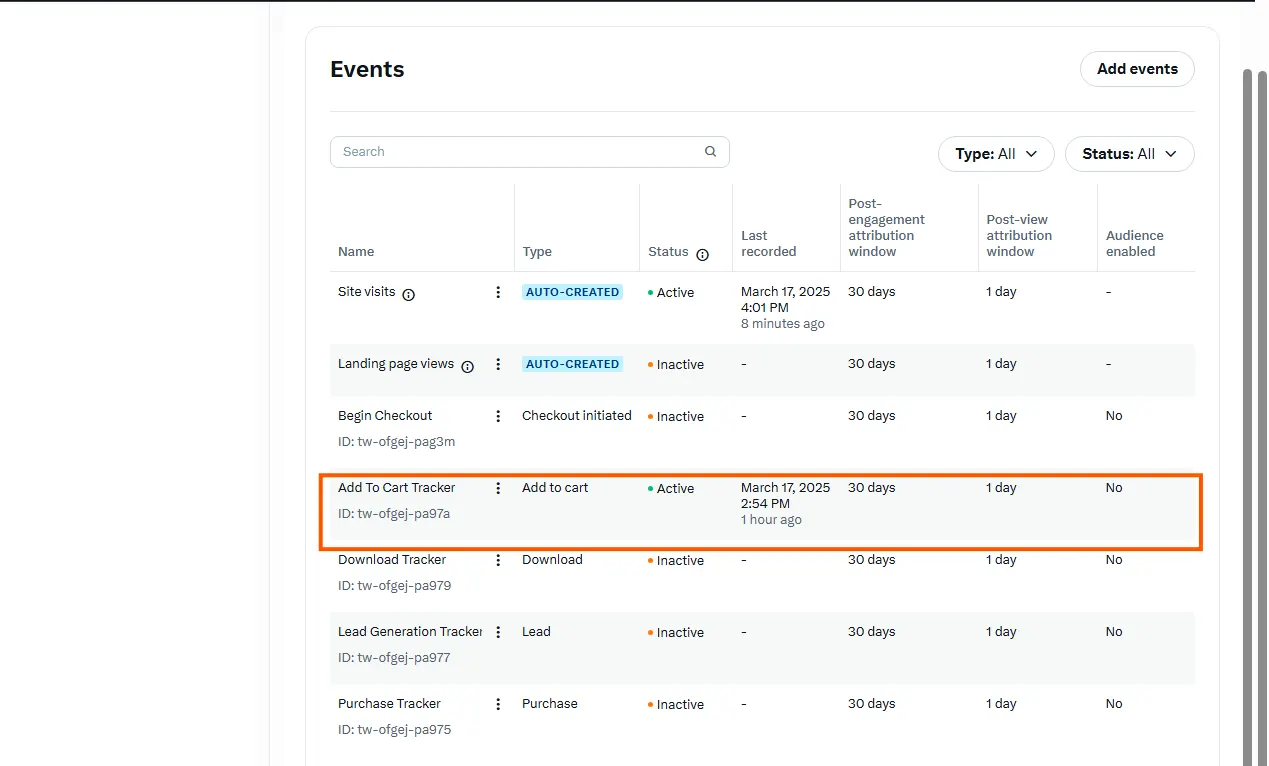Click the Landing page views event name

pyautogui.click(x=396, y=364)
